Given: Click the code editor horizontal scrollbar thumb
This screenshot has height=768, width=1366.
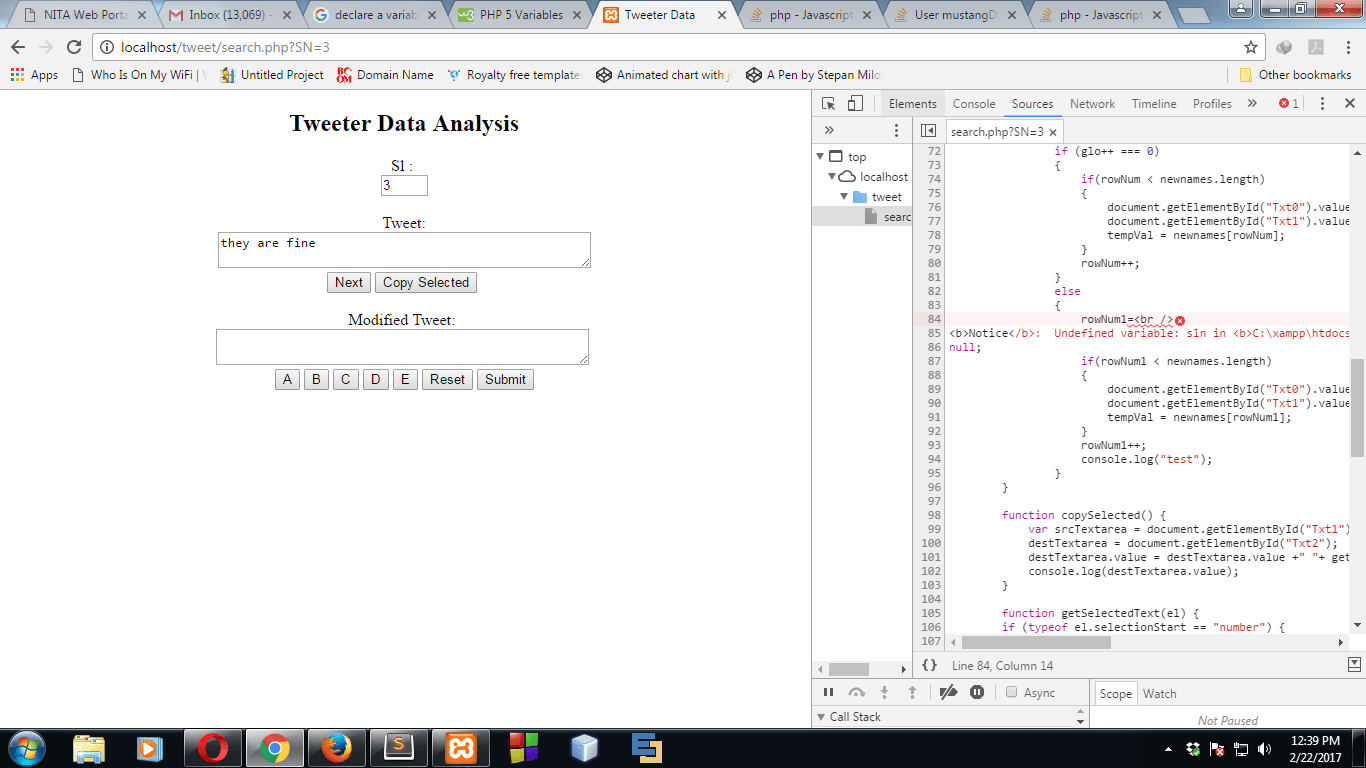Looking at the screenshot, I should (x=1036, y=642).
